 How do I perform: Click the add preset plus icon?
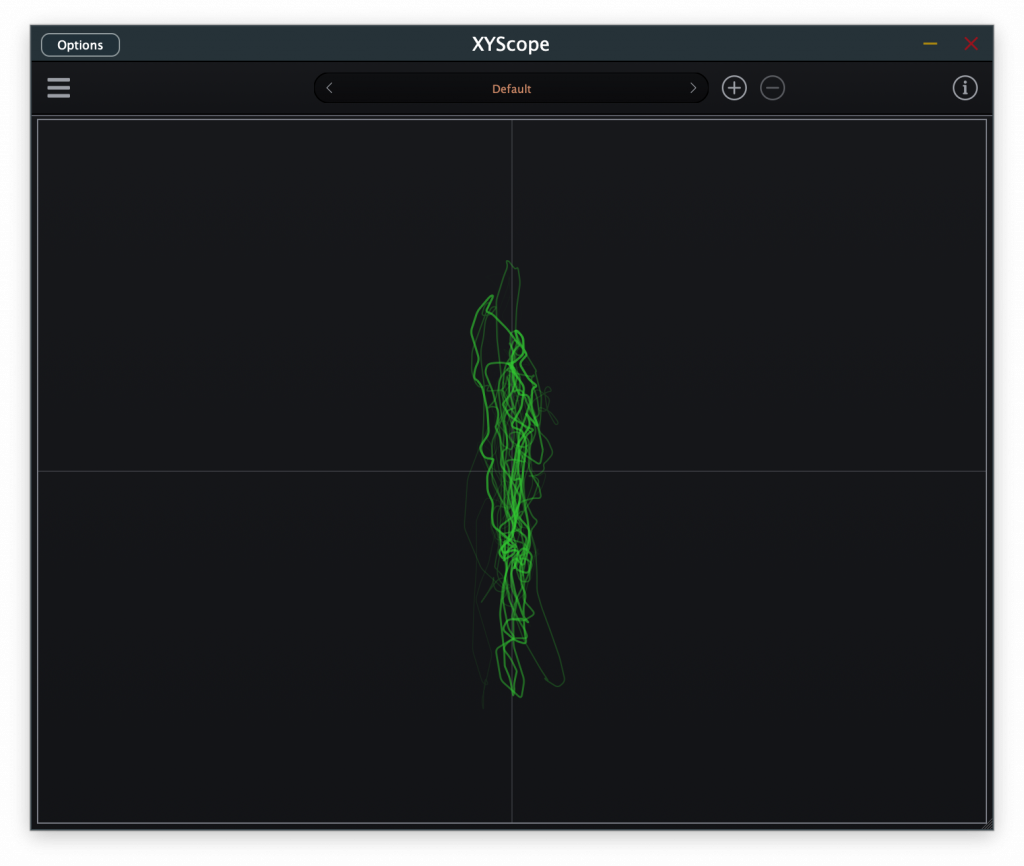click(x=734, y=88)
